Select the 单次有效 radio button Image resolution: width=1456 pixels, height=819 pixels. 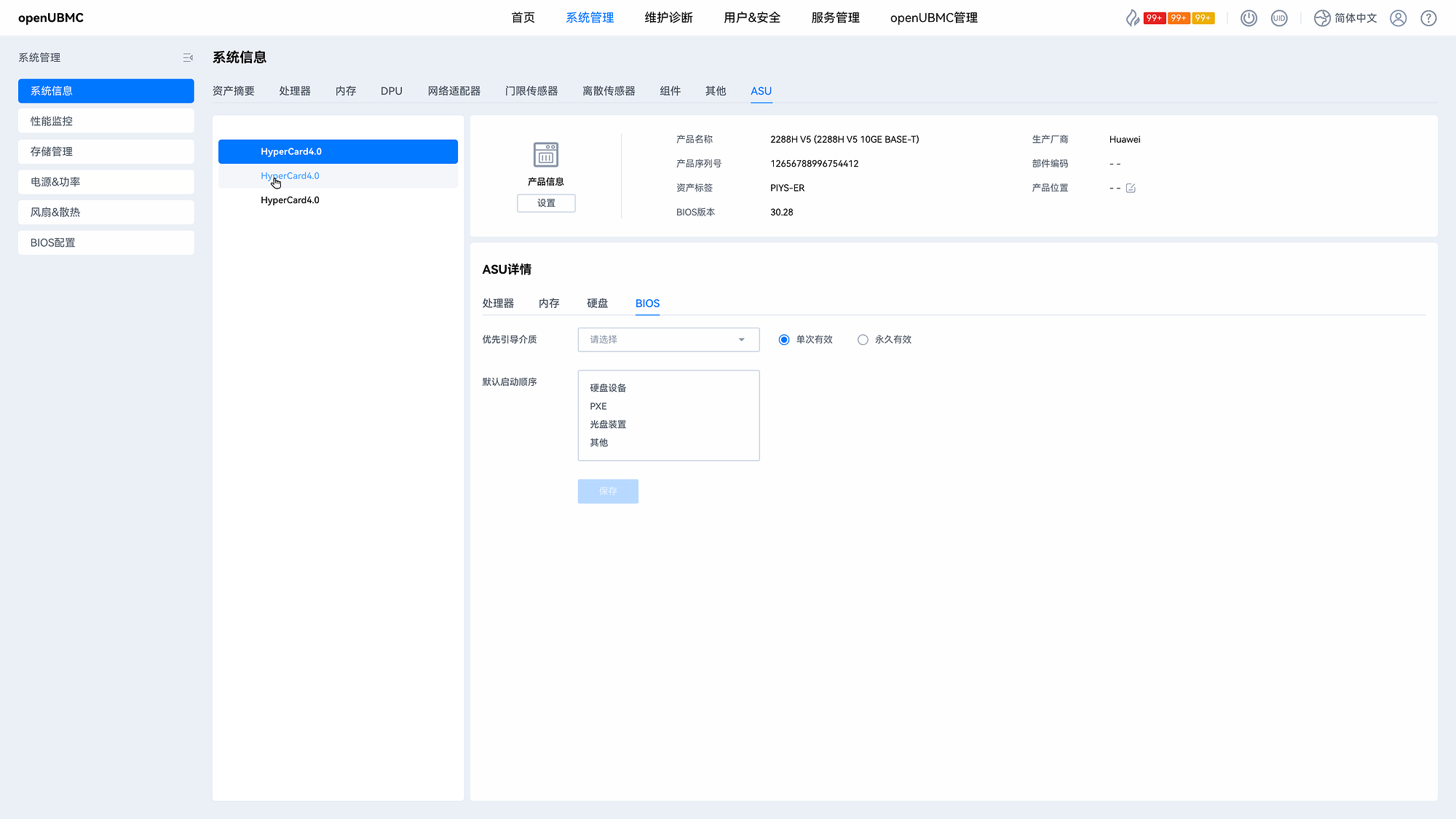[784, 340]
